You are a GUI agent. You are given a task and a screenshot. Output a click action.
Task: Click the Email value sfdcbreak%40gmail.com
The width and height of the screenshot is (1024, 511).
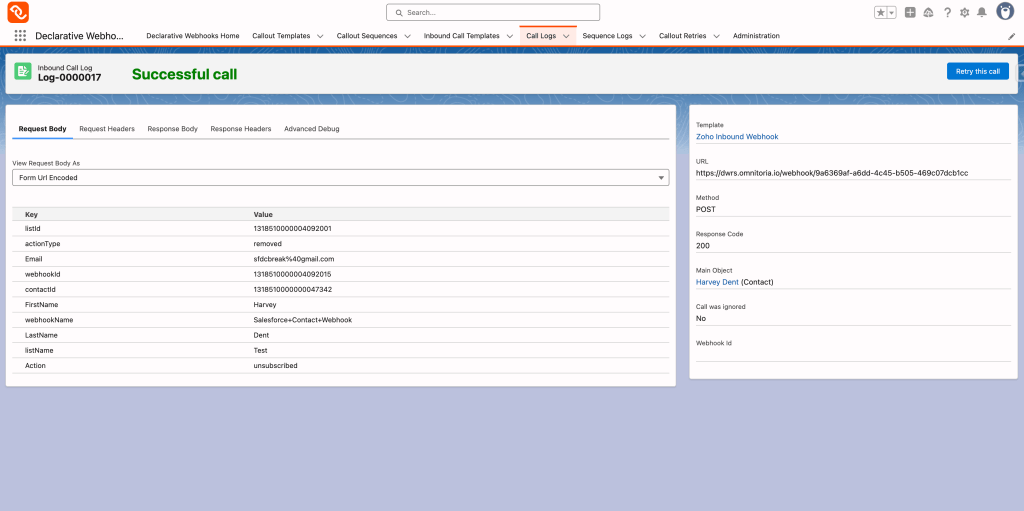pos(294,259)
